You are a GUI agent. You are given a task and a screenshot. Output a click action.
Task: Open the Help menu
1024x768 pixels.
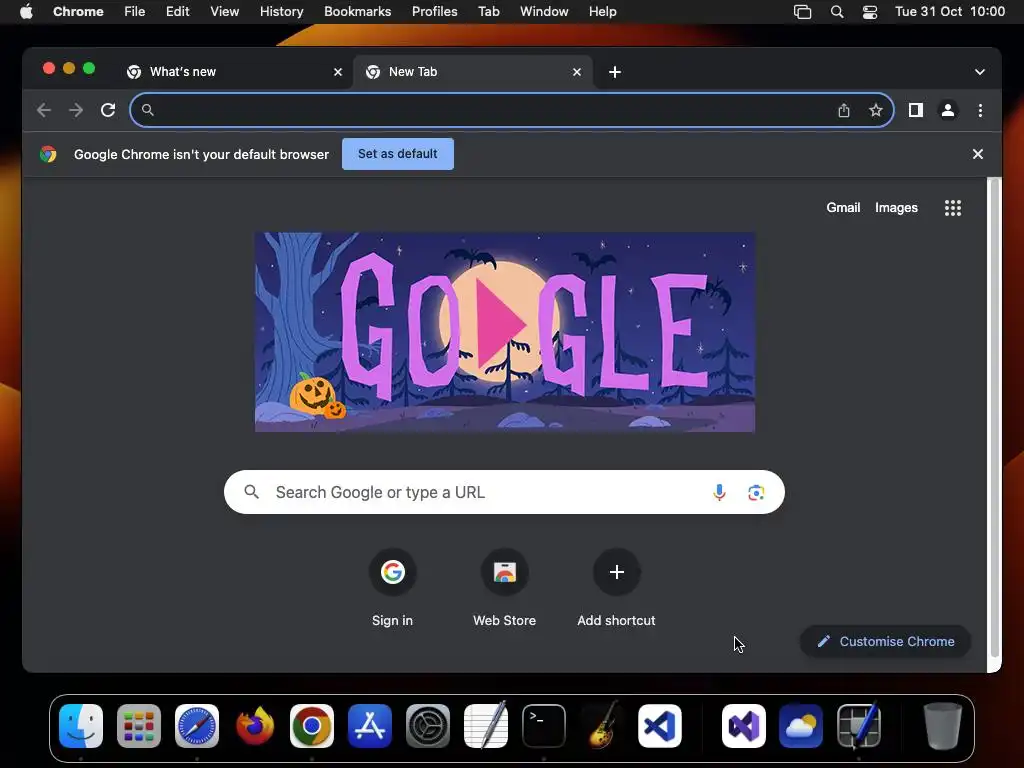click(x=602, y=12)
